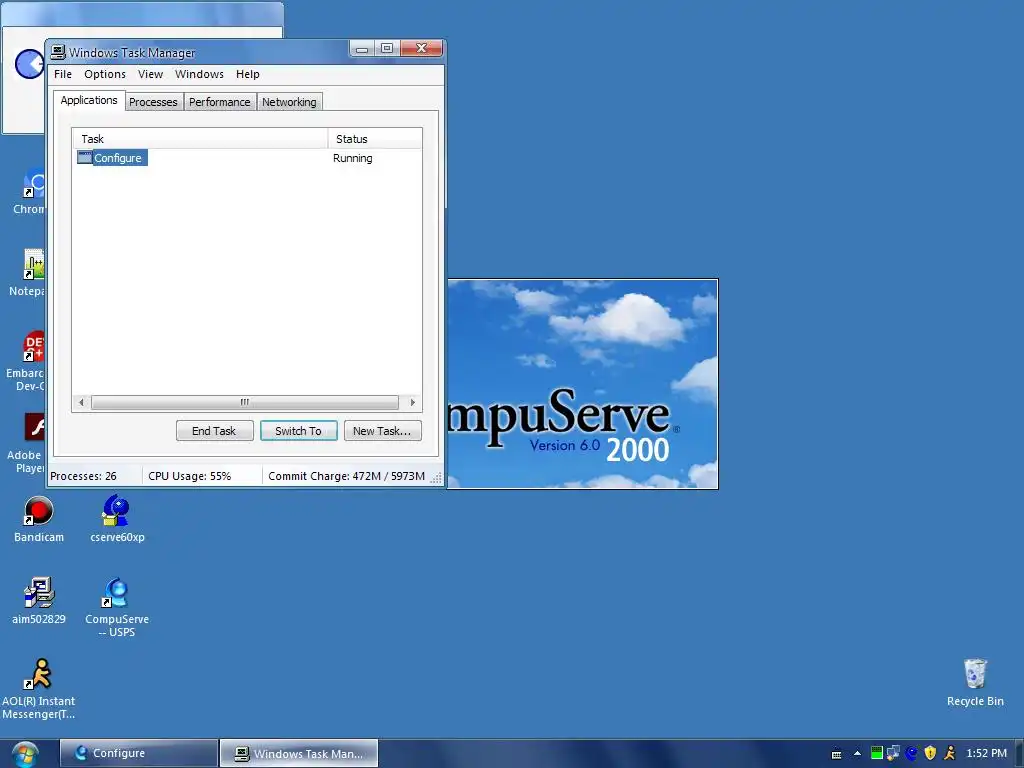Switch to the Processes tab

[x=153, y=102]
